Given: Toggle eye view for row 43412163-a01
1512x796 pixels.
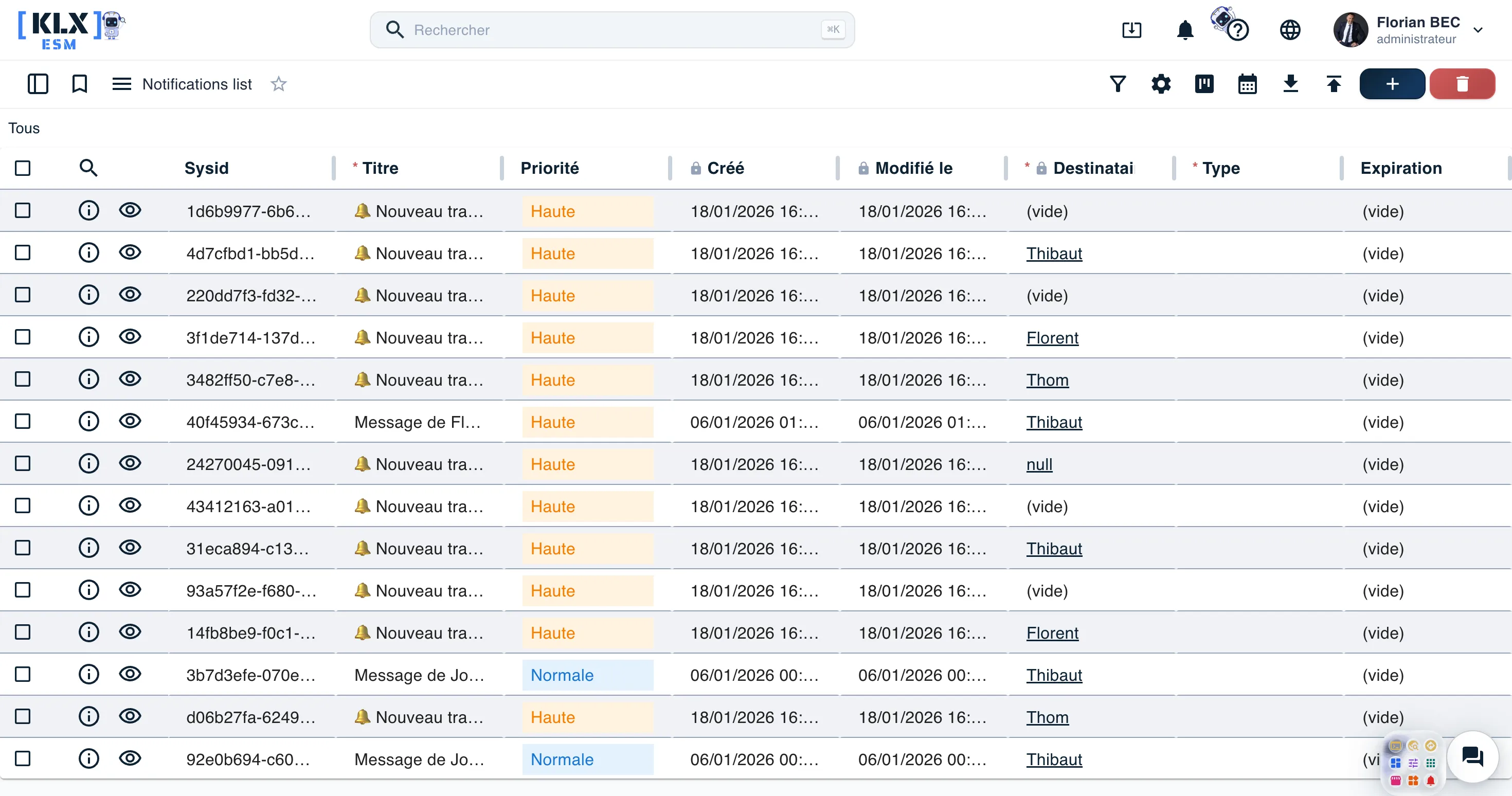Looking at the screenshot, I should pos(130,505).
